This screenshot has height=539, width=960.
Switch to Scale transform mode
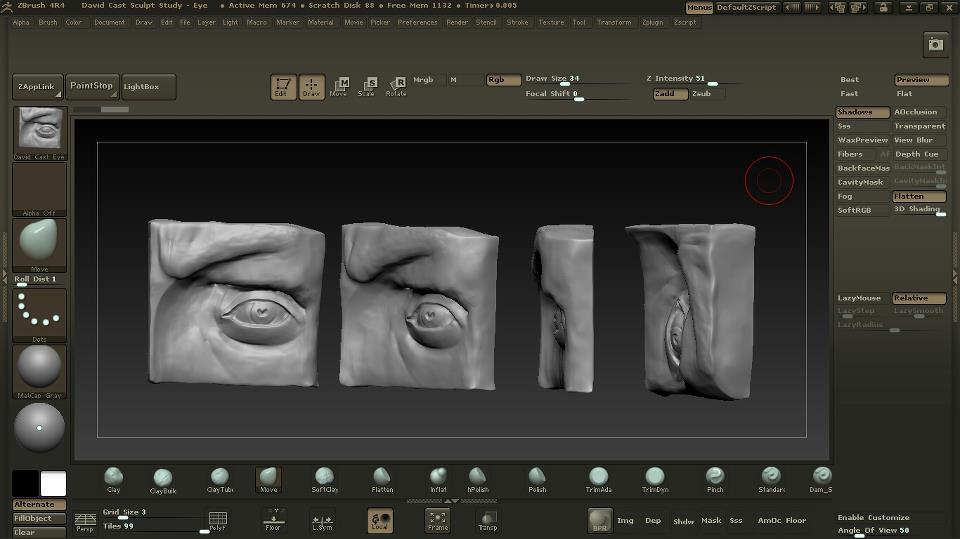(367, 87)
